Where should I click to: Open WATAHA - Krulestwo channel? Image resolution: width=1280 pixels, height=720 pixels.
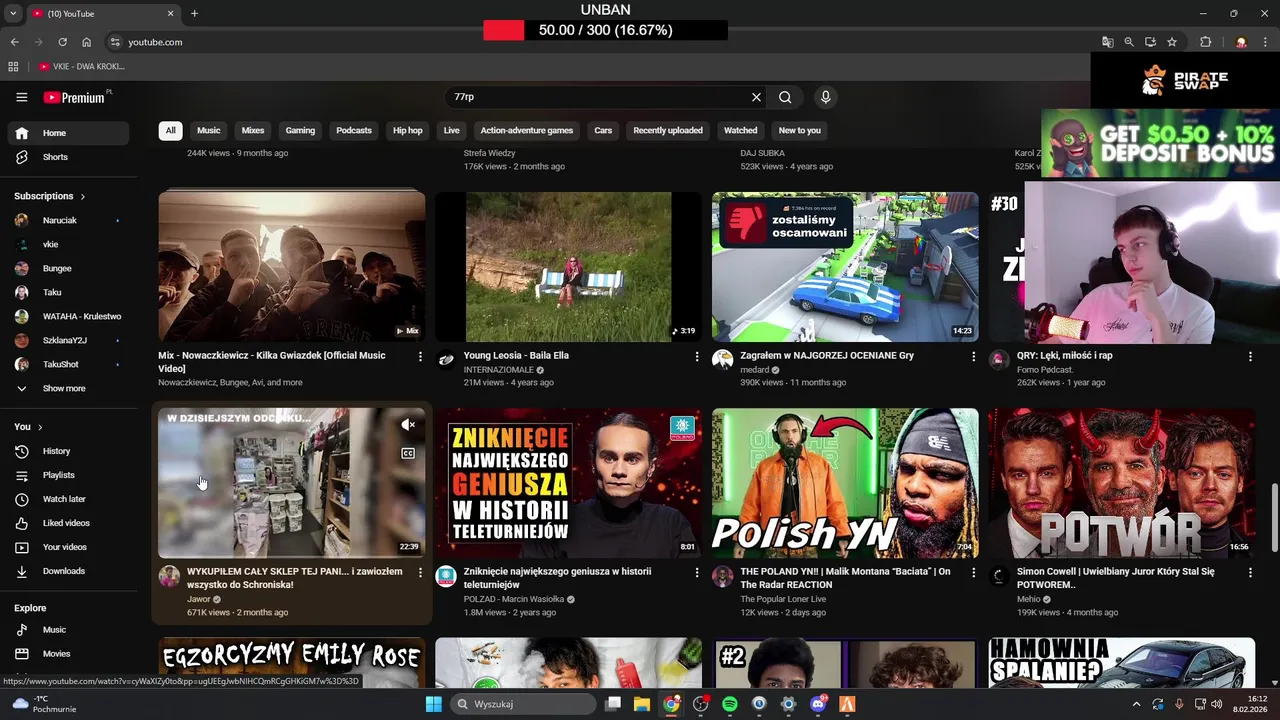coord(68,316)
